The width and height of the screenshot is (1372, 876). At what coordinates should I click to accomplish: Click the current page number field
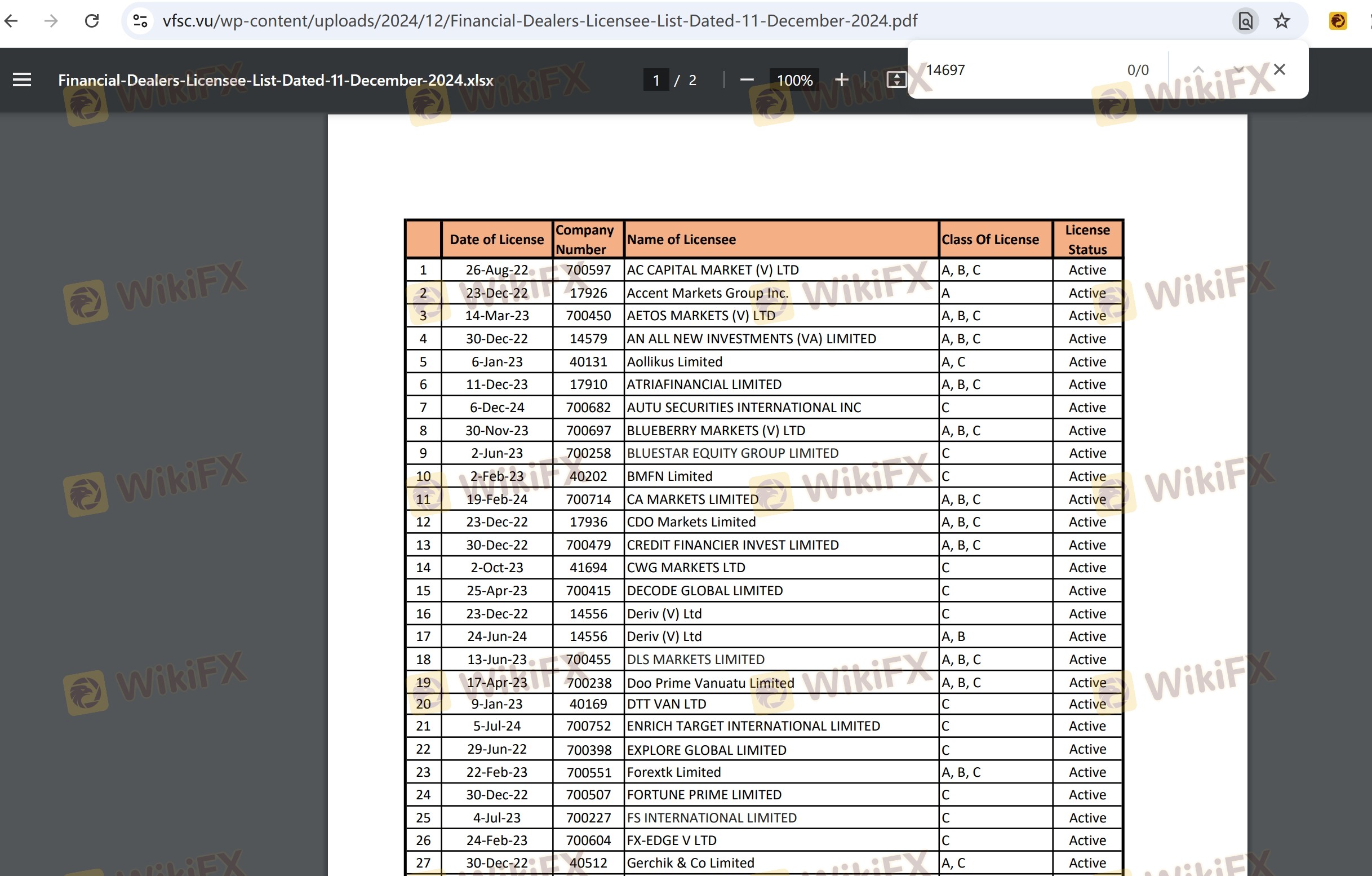point(656,80)
